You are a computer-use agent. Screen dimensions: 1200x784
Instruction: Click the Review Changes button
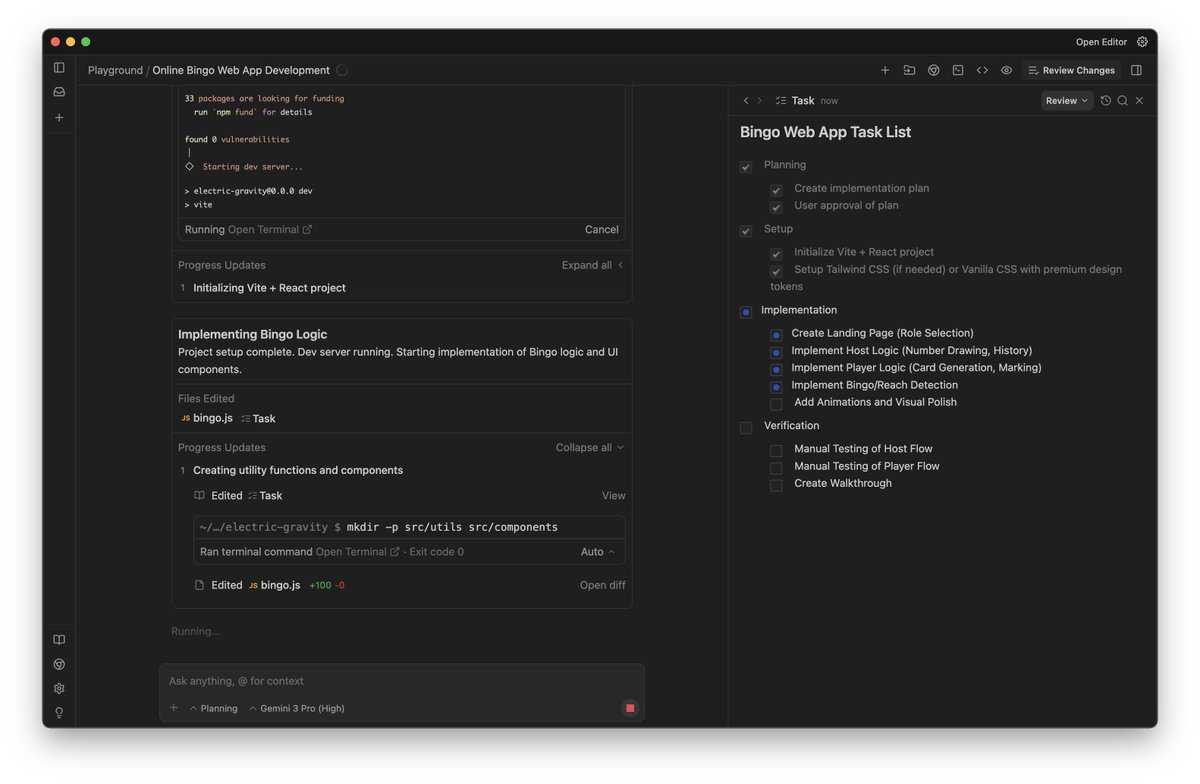(x=1071, y=70)
